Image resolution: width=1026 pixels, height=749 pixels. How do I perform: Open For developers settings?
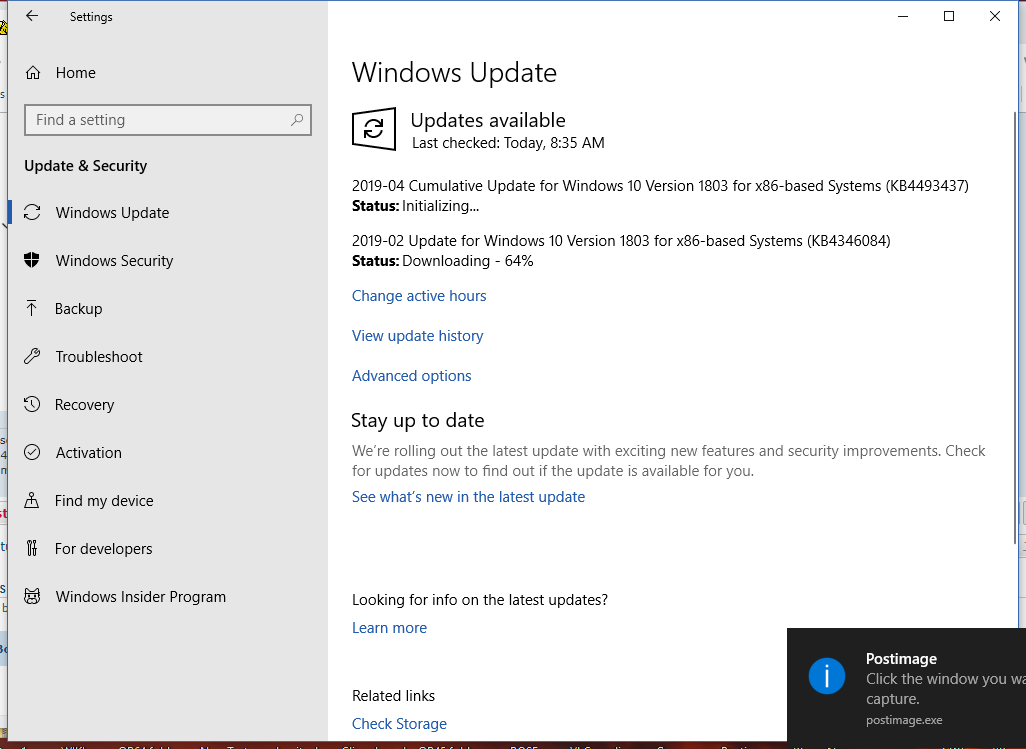pos(168,548)
